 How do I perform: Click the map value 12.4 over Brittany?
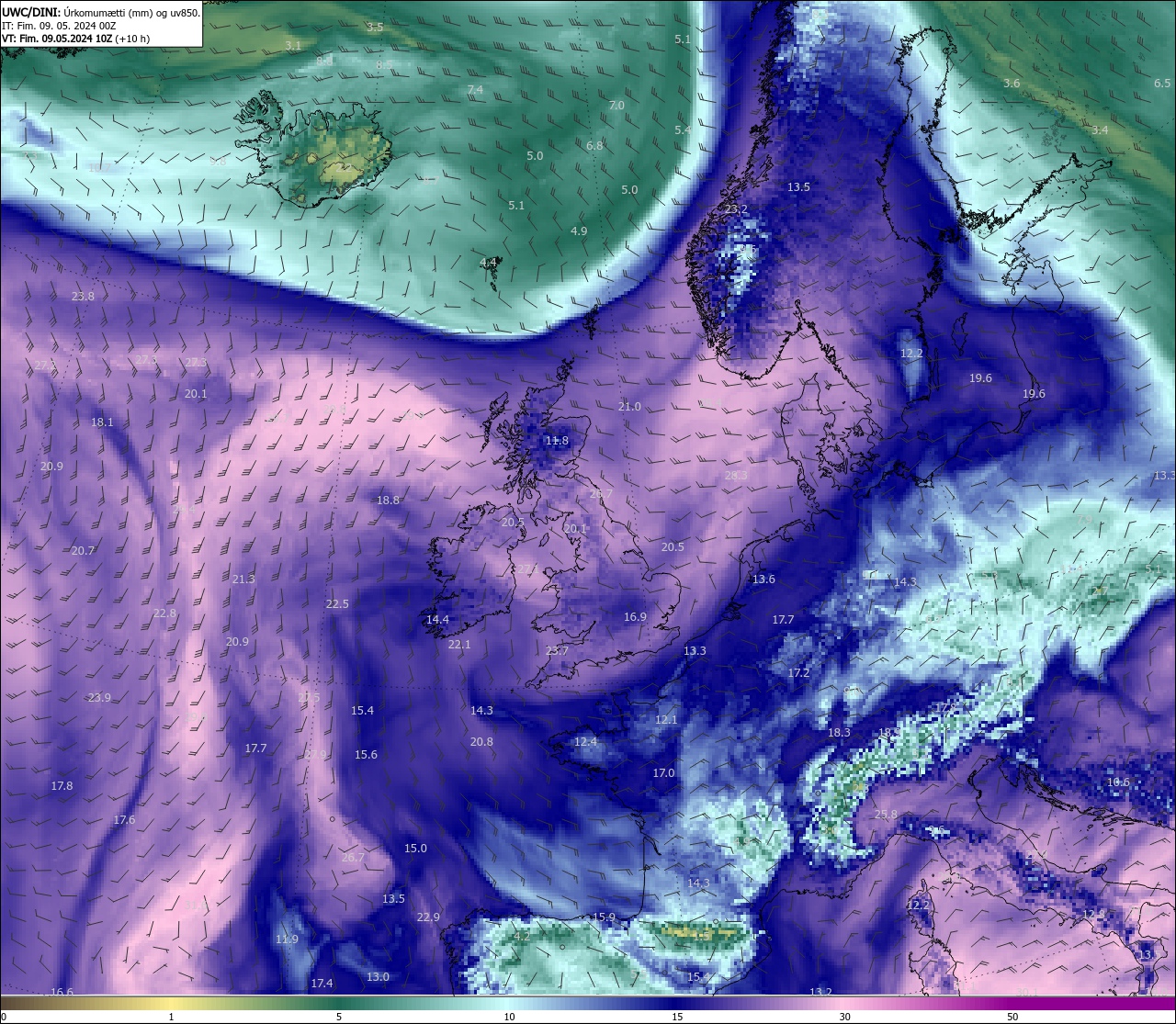tap(585, 741)
